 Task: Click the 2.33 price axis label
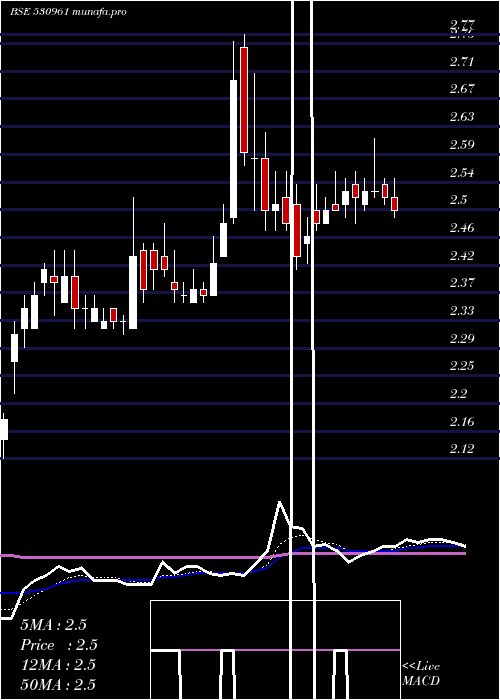coord(462,310)
